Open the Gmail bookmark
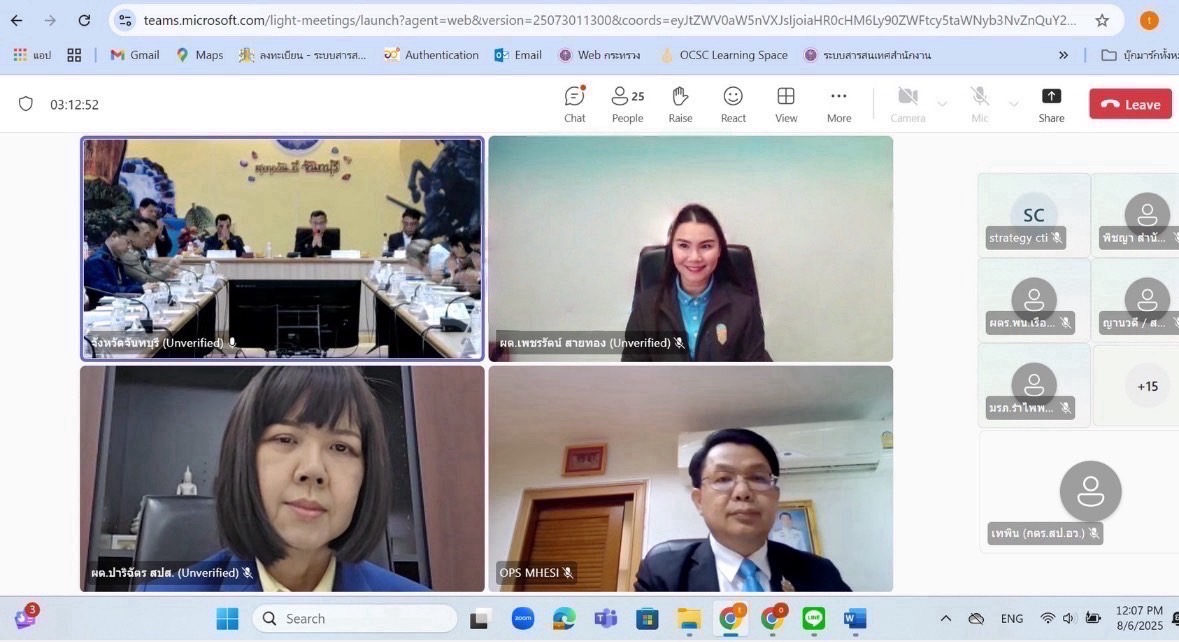The height and width of the screenshot is (642, 1179). (x=134, y=55)
